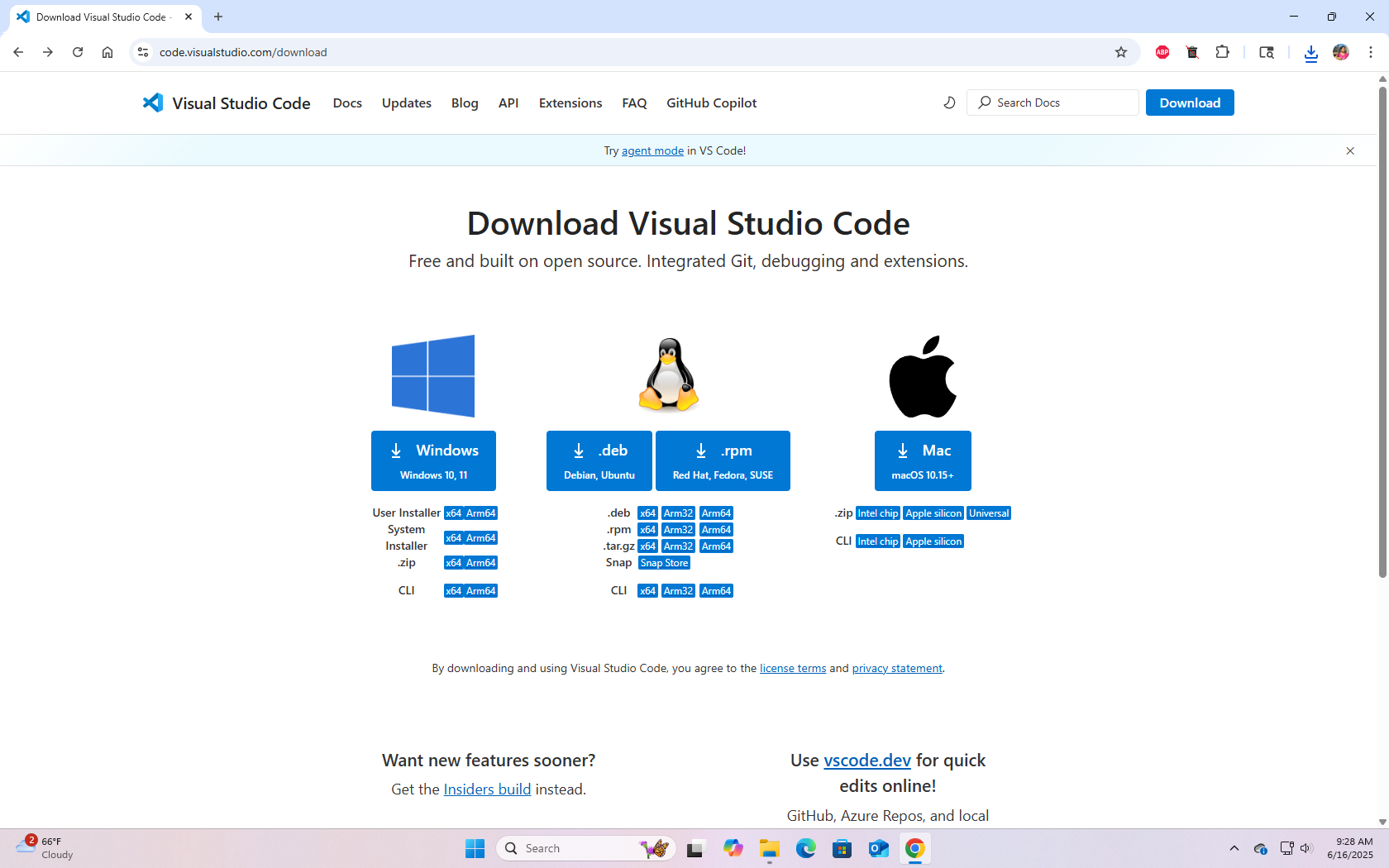Bookmark this page with the star icon
The image size is (1389, 868).
(x=1121, y=52)
